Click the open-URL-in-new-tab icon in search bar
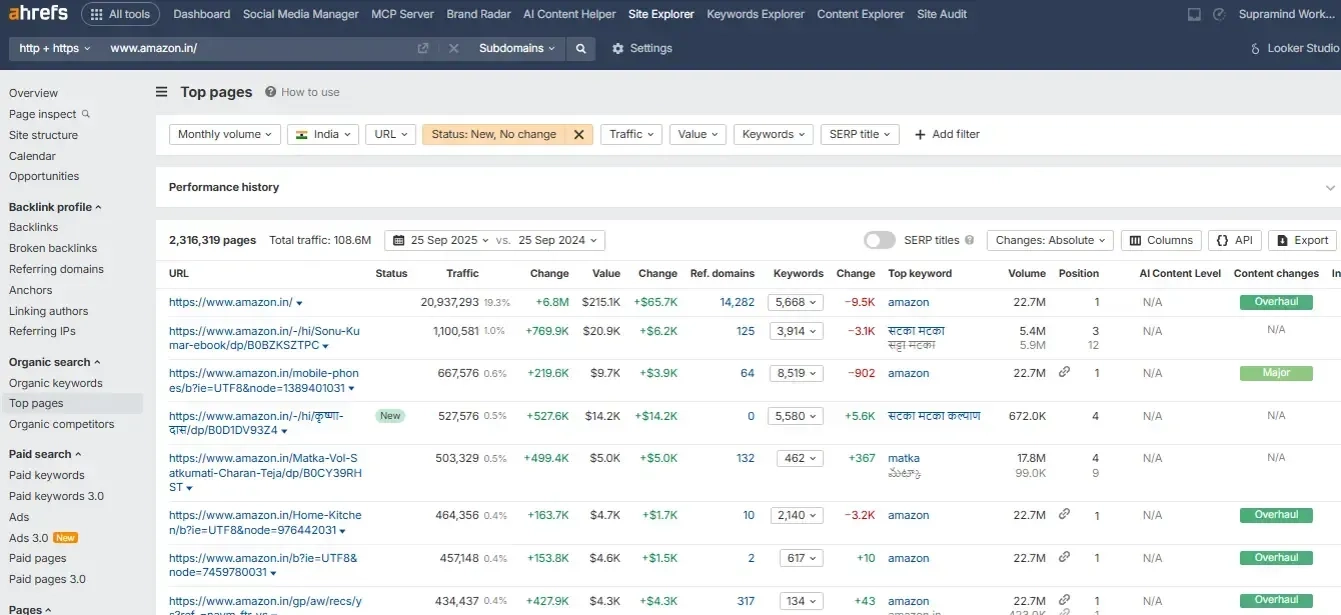 pyautogui.click(x=423, y=48)
